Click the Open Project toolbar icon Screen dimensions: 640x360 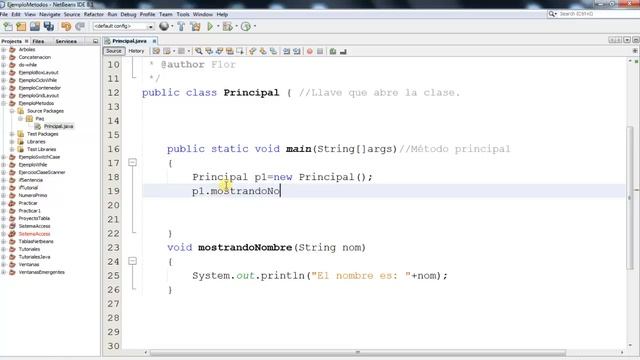click(35, 27)
